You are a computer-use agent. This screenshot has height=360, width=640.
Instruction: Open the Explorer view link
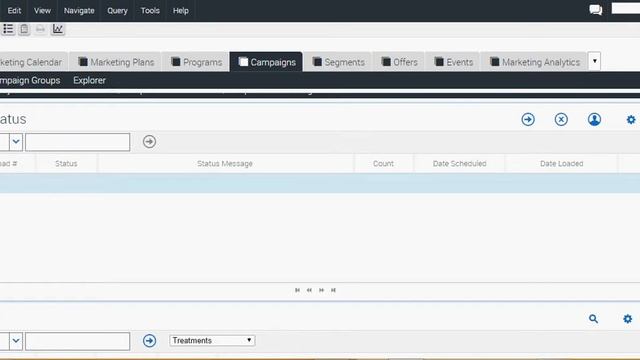[x=89, y=80]
